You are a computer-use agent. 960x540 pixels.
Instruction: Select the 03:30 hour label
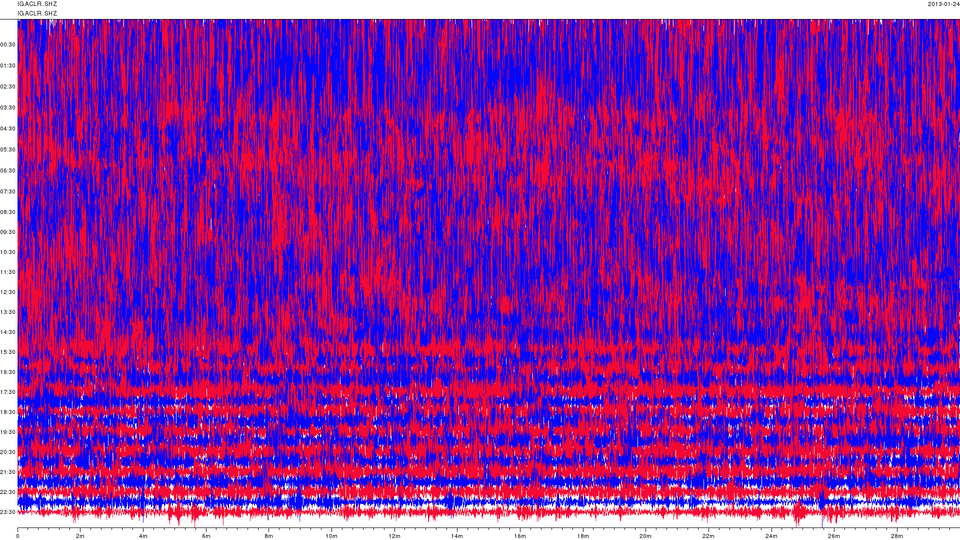coord(7,107)
